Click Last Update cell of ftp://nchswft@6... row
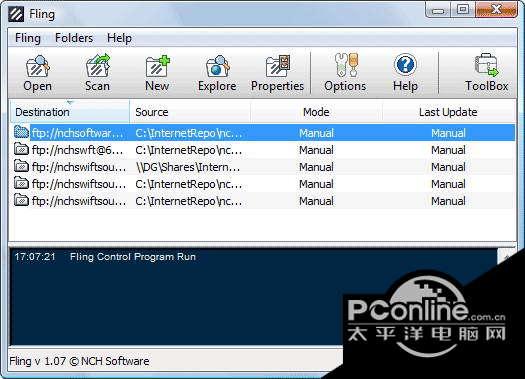Screen dimensions: 525x379 [x=448, y=150]
